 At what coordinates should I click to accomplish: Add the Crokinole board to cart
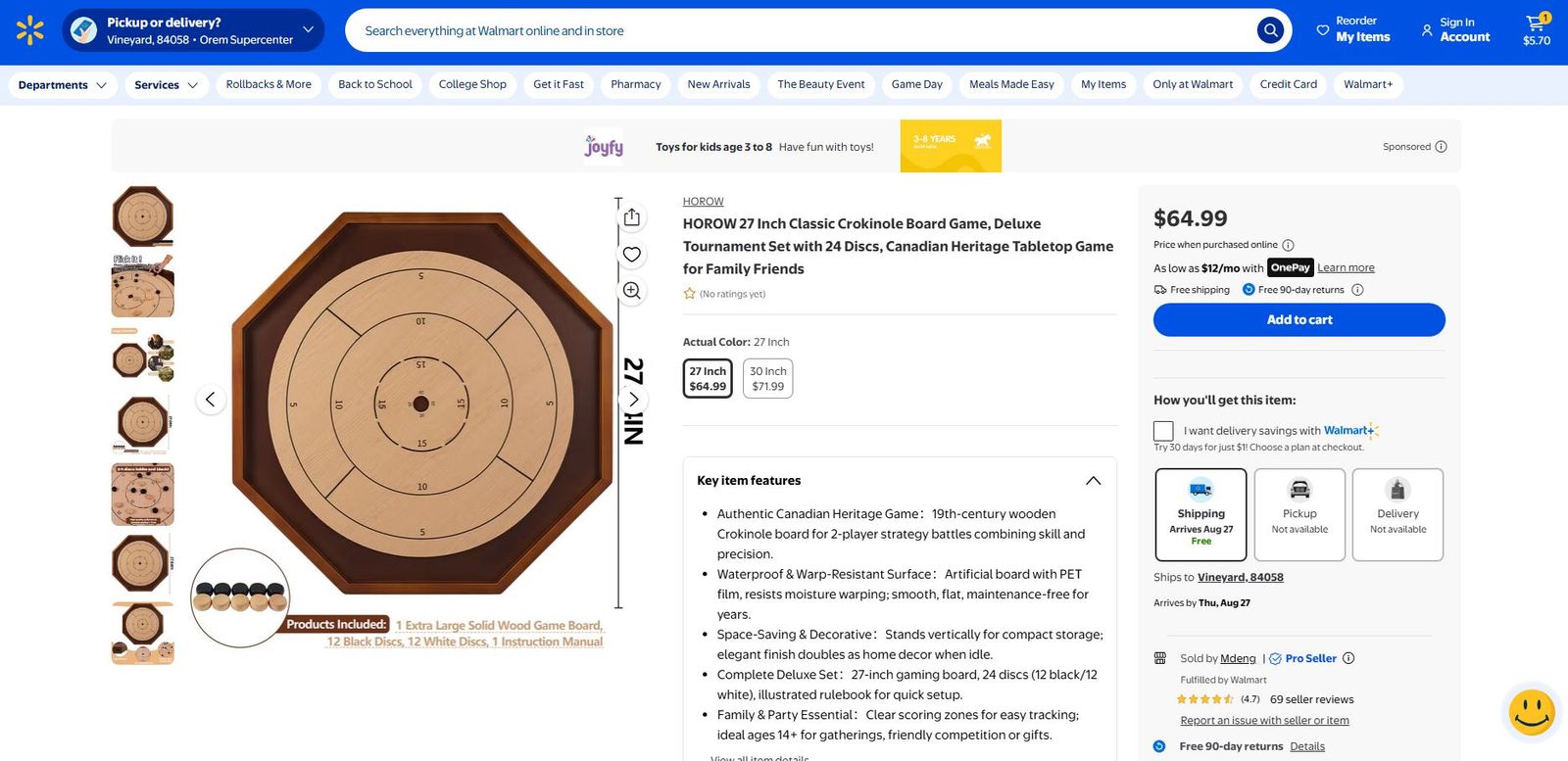[1299, 320]
